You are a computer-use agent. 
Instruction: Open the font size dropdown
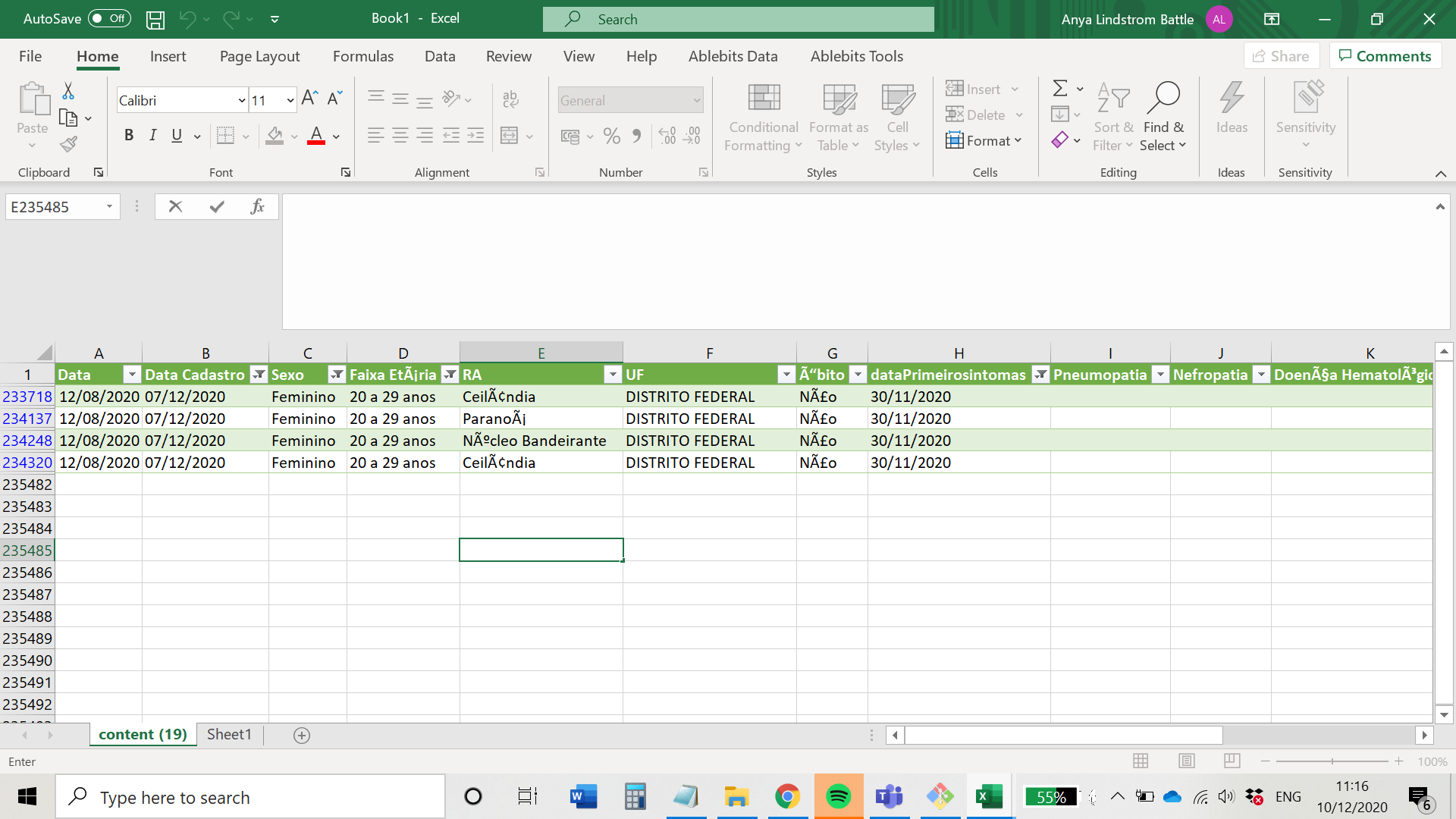tap(290, 100)
